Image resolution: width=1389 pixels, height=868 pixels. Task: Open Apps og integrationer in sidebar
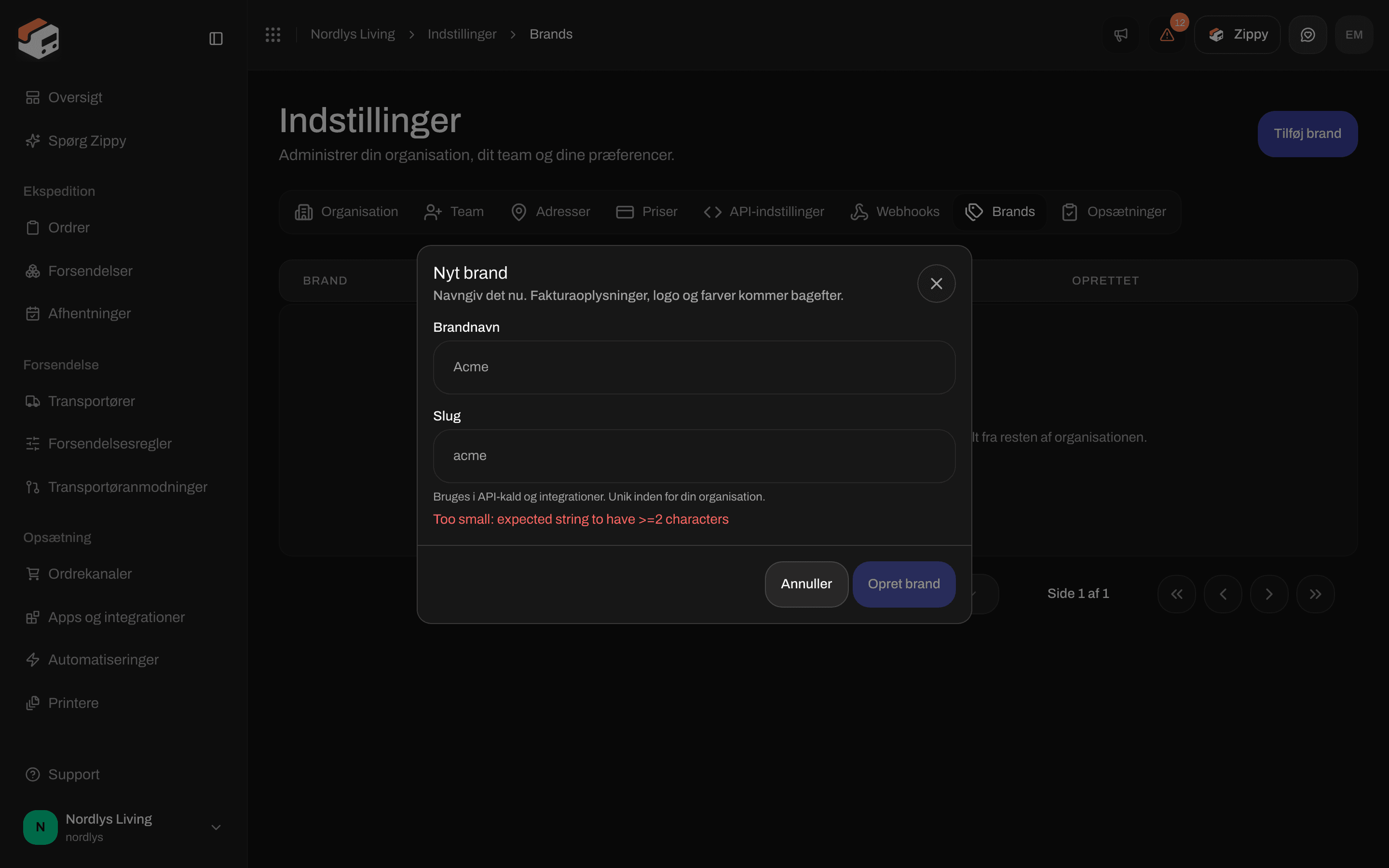click(124, 617)
